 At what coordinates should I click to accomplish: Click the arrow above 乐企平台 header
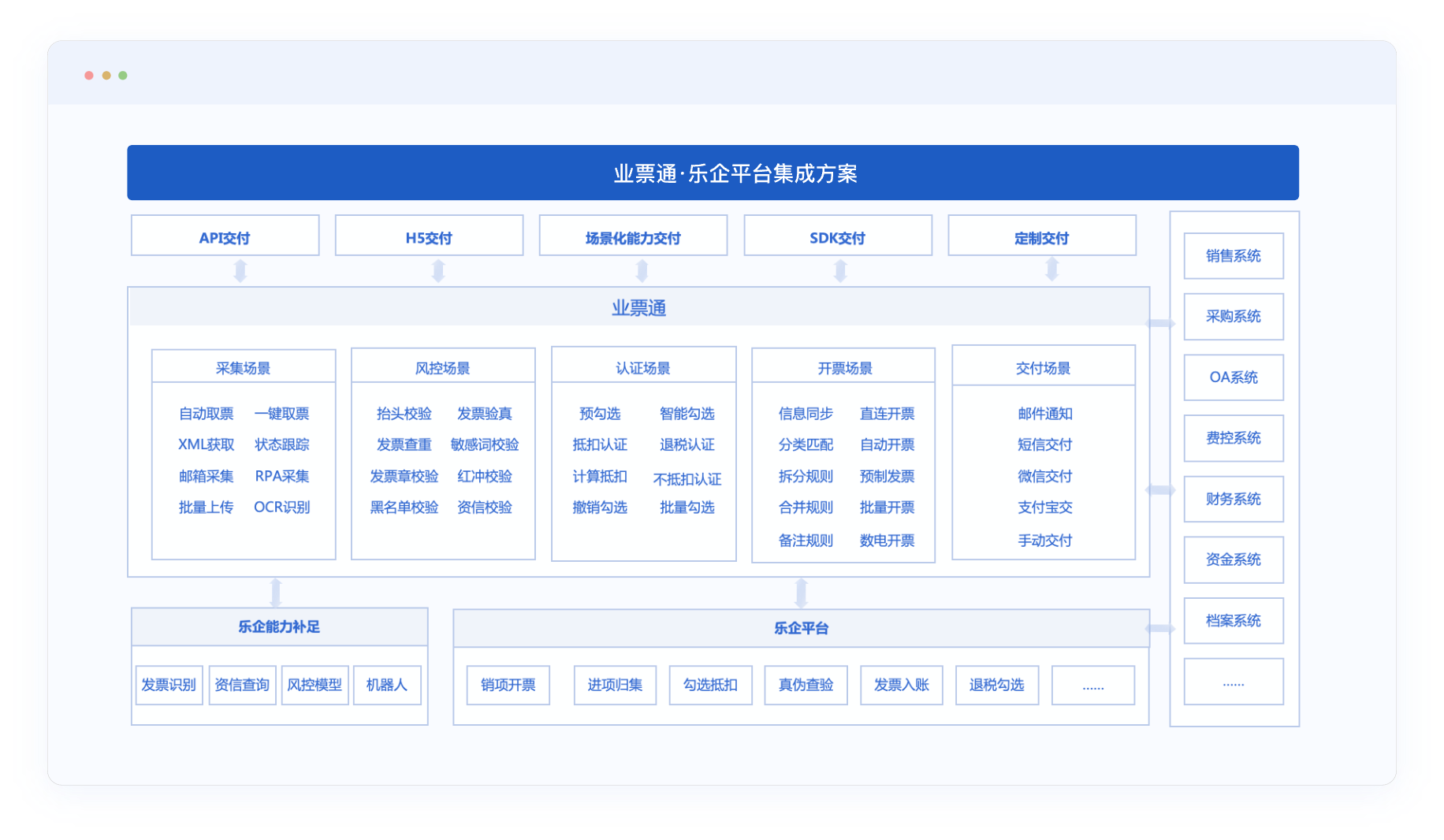tap(801, 593)
